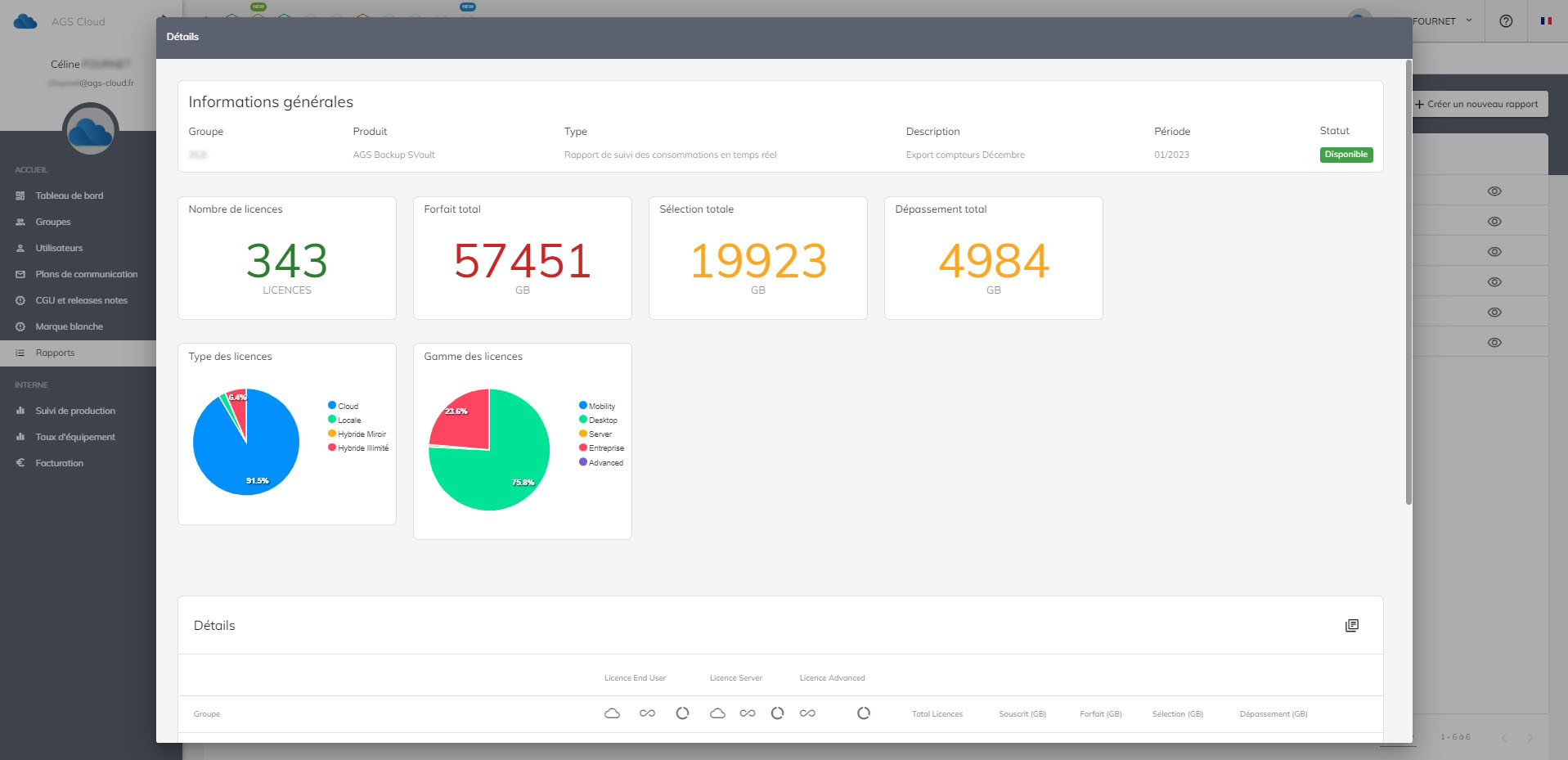Click the Export compteurs Décembre description
Screen dimensions: 1568x760
965,155
